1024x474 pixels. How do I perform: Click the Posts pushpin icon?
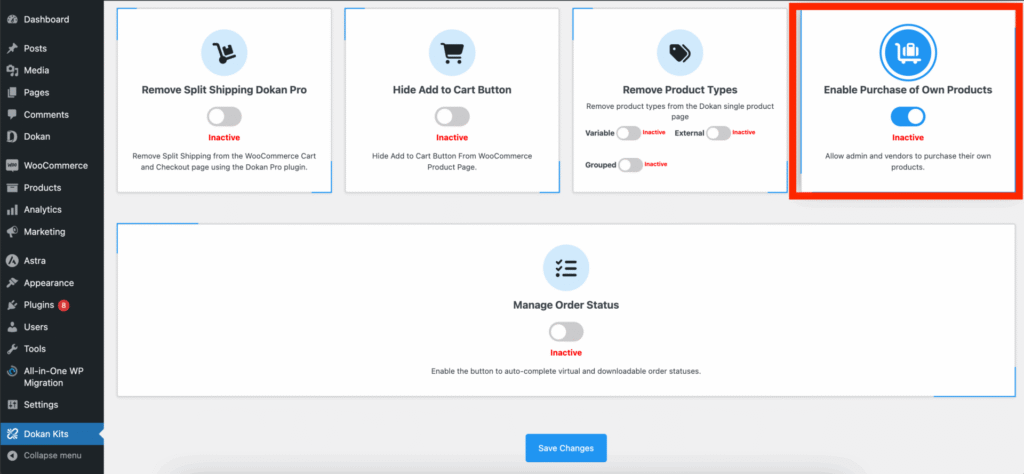[x=12, y=48]
